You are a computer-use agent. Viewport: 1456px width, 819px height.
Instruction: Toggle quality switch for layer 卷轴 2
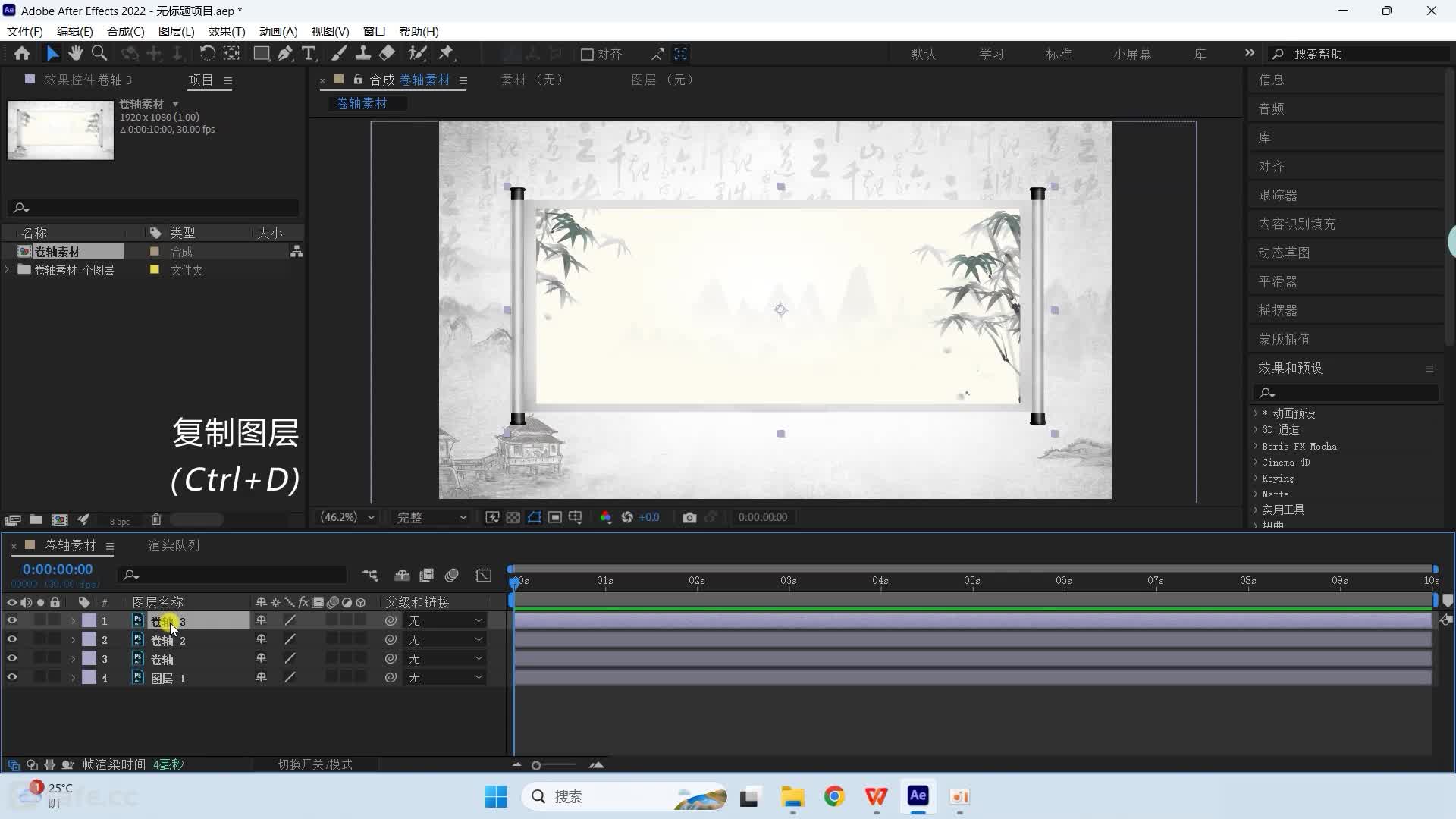tap(290, 639)
